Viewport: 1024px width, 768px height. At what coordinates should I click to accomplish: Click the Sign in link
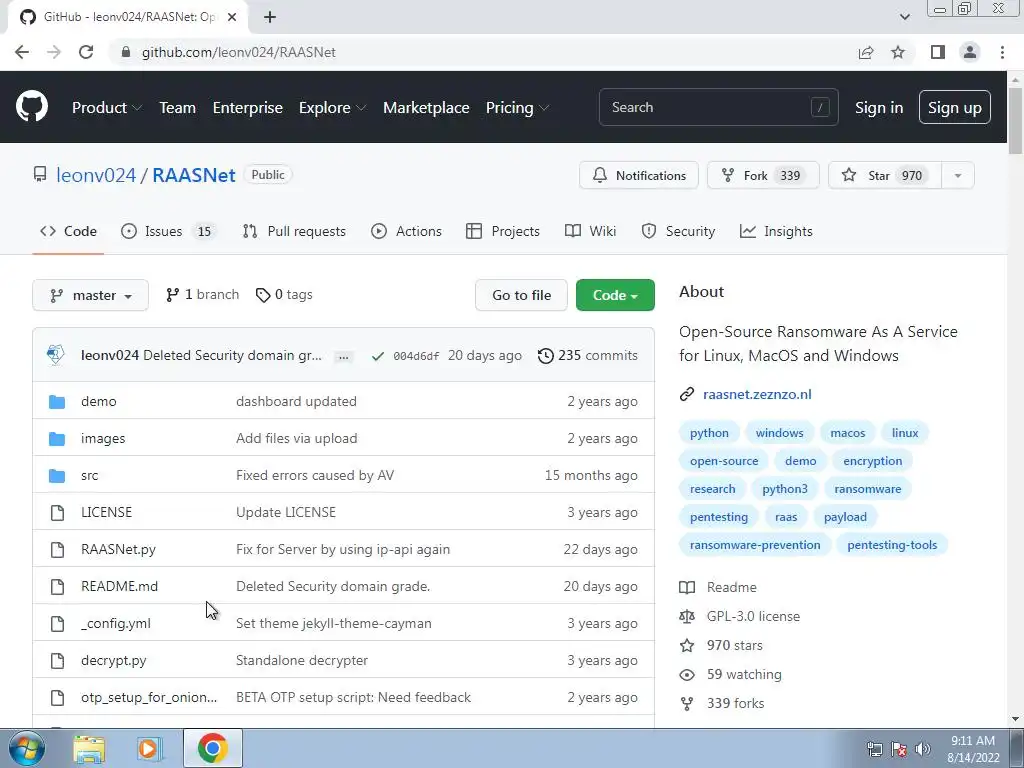tap(879, 108)
